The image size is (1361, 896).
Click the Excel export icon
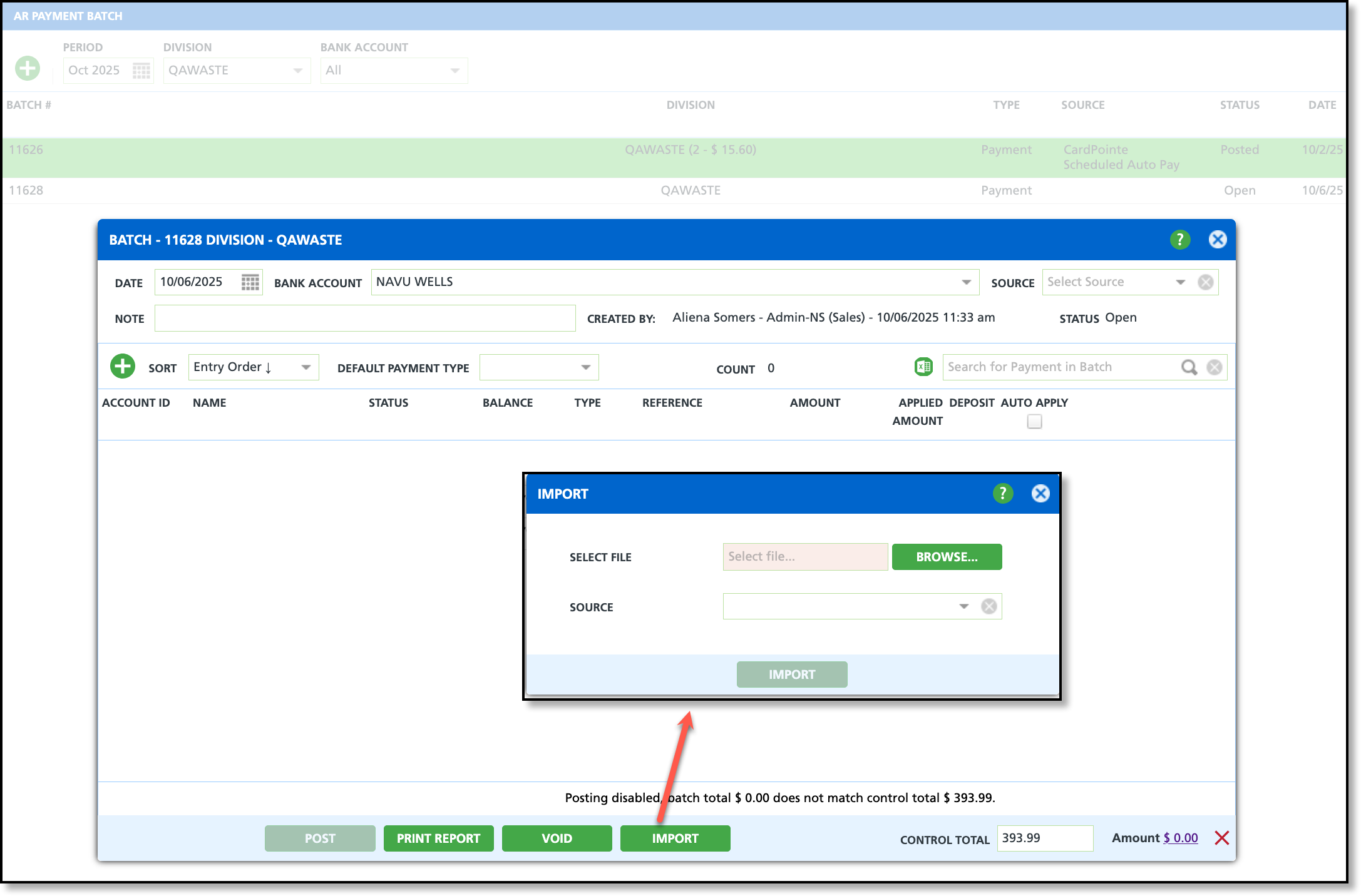pos(923,367)
